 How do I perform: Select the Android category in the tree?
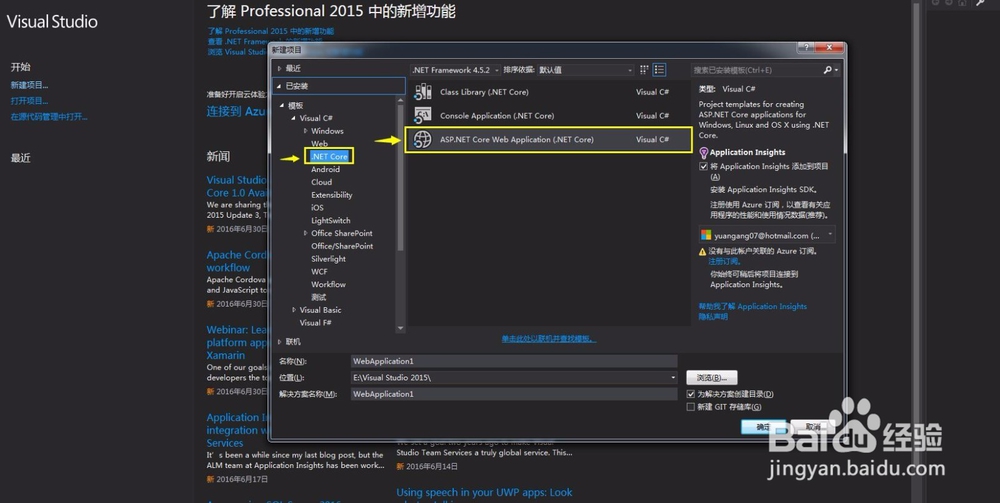325,169
